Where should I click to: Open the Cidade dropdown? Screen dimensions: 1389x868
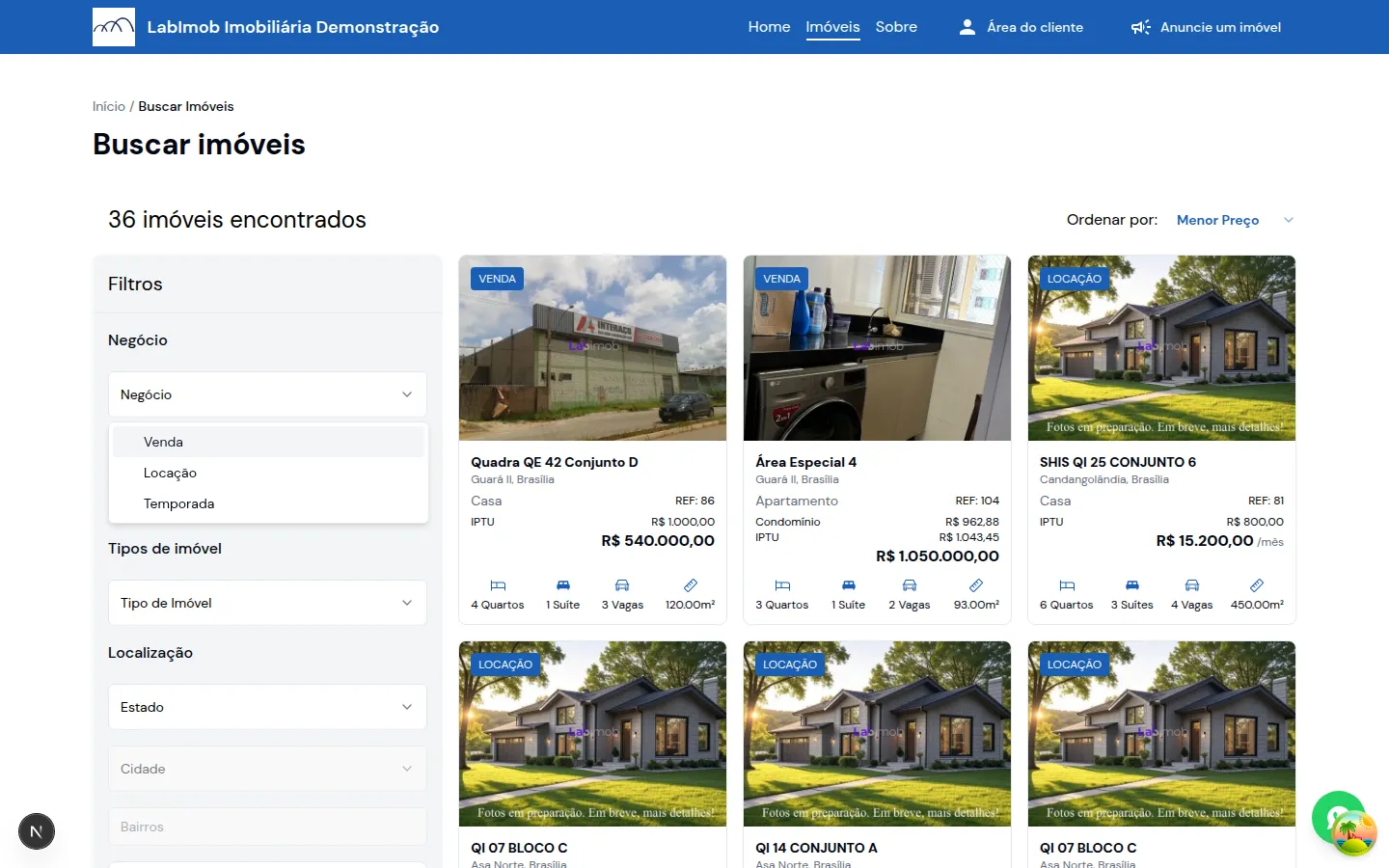267,769
